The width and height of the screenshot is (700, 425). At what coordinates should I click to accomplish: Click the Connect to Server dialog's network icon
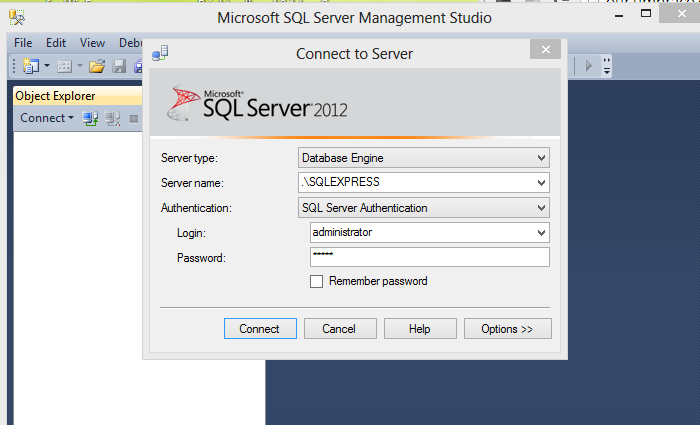(x=160, y=54)
